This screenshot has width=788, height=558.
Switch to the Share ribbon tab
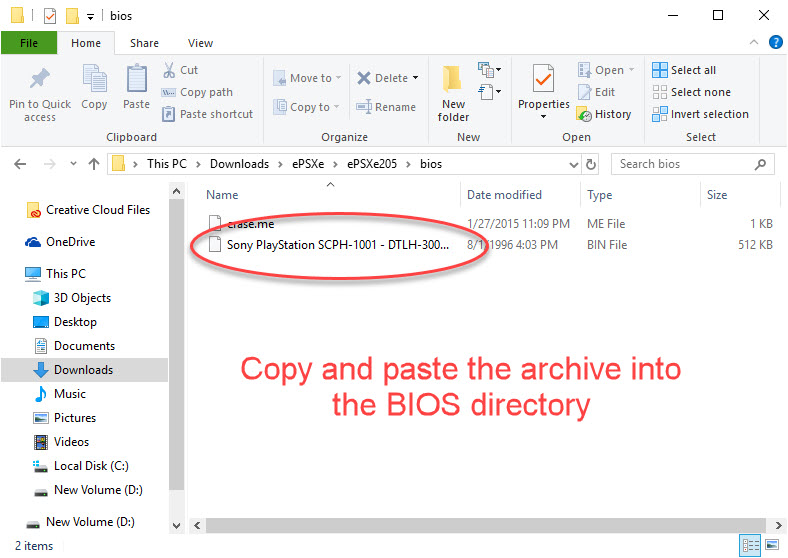click(x=144, y=43)
